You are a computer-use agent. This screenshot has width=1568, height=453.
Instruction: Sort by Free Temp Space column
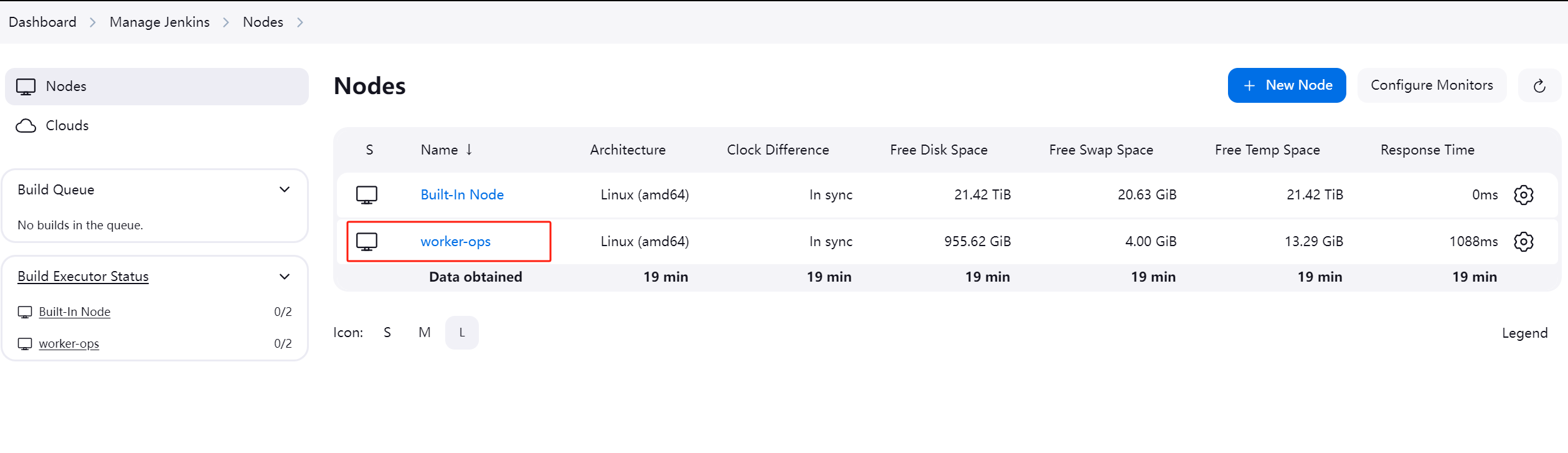tap(1267, 150)
